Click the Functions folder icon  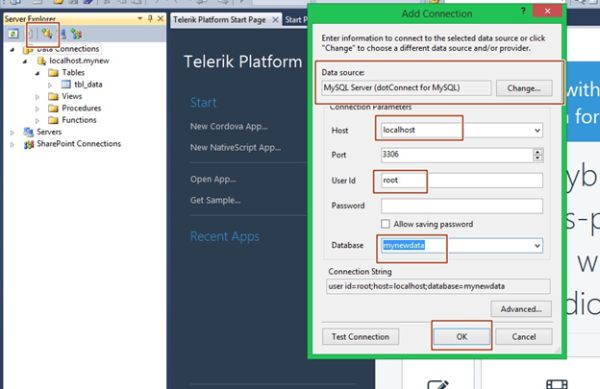(x=53, y=120)
